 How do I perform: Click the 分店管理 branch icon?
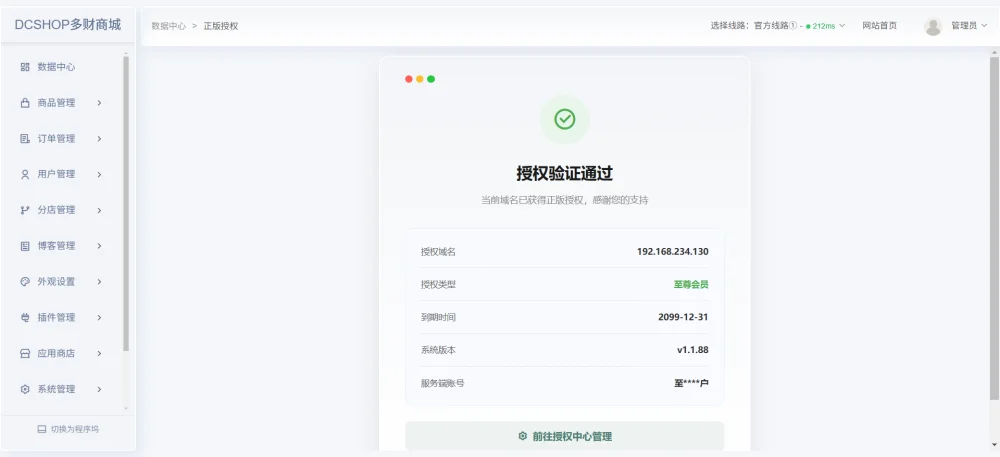point(25,210)
